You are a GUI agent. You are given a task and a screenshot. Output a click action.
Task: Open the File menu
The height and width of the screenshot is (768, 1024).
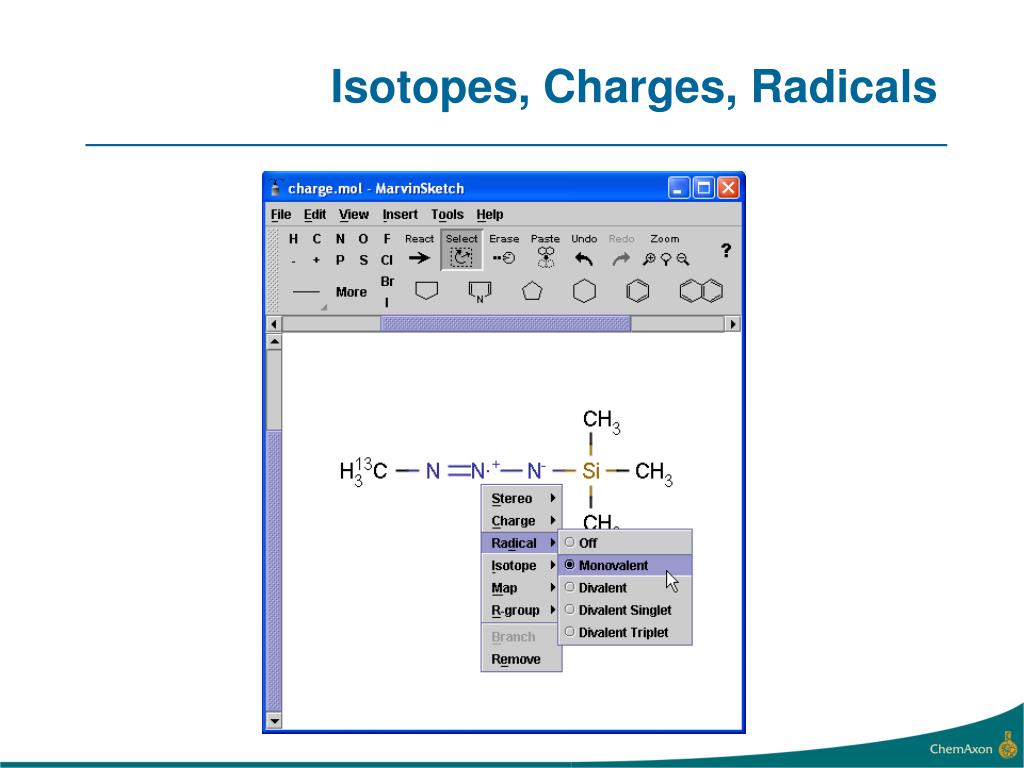[x=281, y=214]
